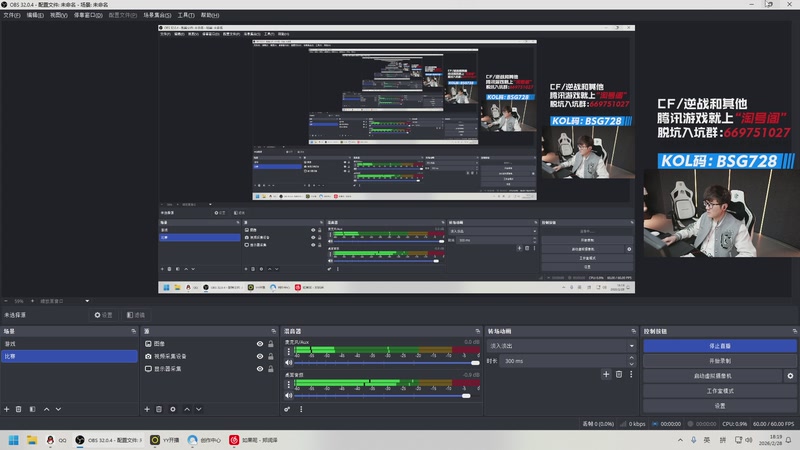This screenshot has width=800, height=450.
Task: Click the 启动虚拟摄像机 button
Action: (x=713, y=376)
